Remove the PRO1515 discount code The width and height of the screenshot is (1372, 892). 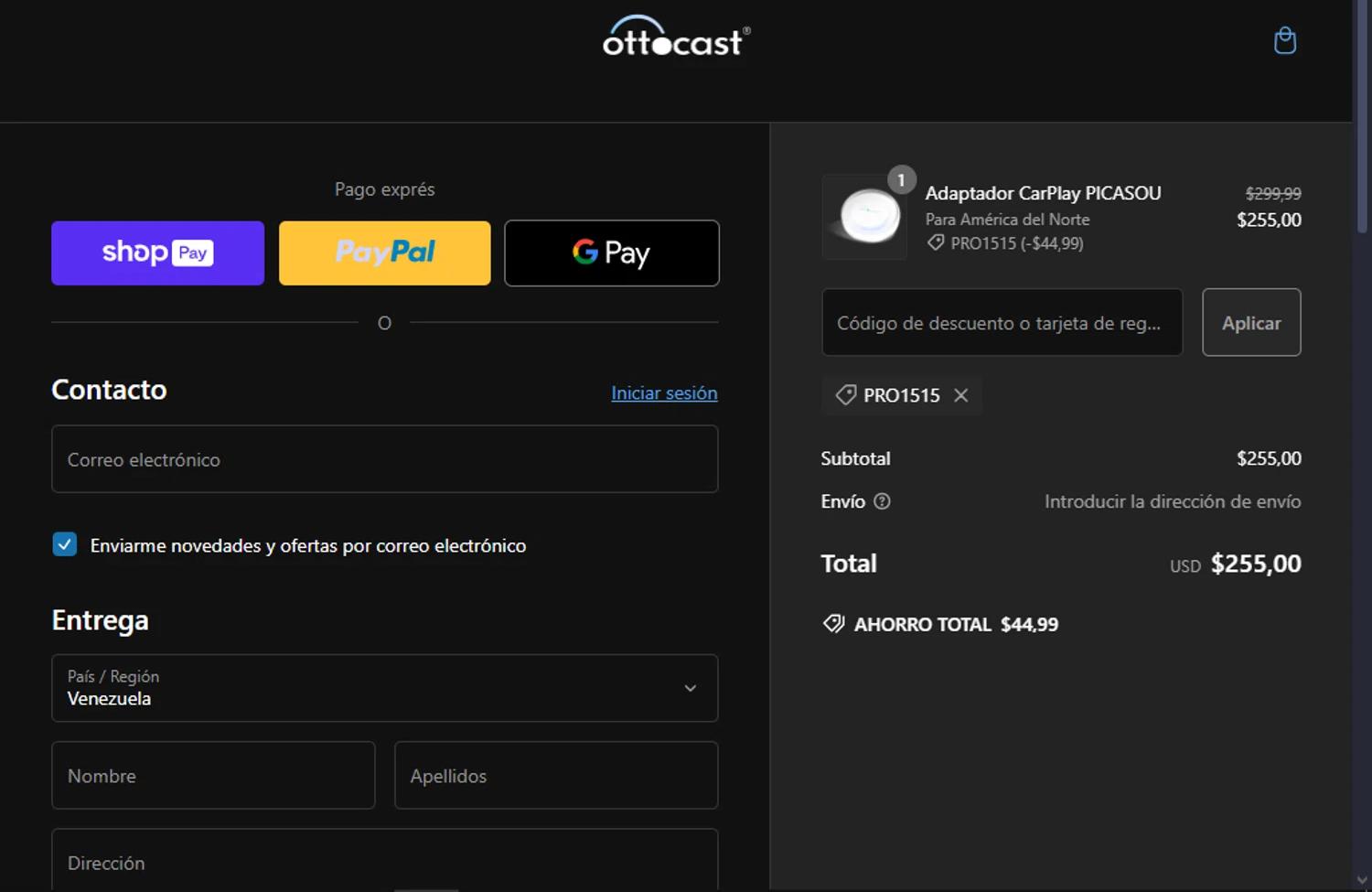[x=960, y=395]
